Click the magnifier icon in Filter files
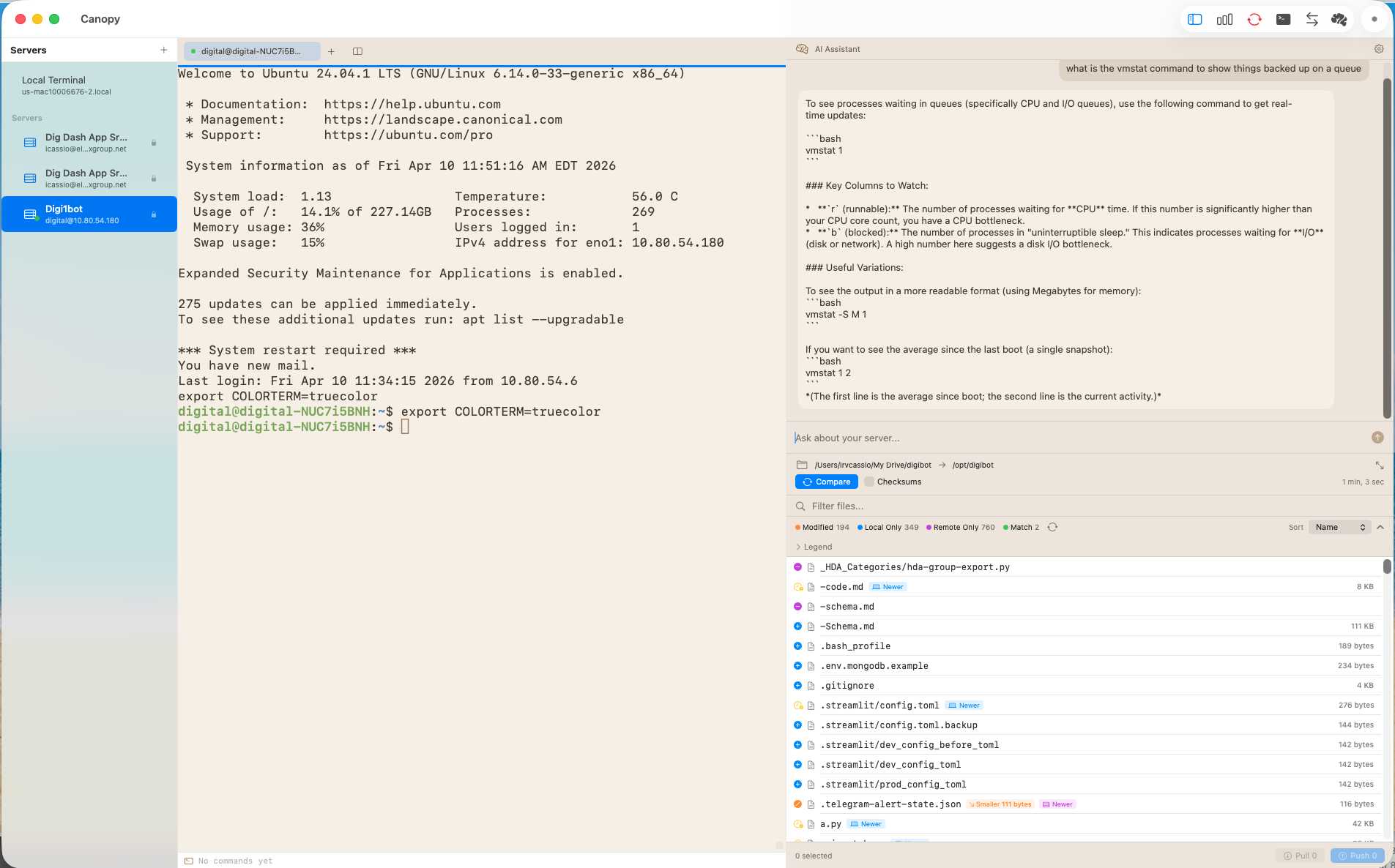1395x868 pixels. click(800, 506)
